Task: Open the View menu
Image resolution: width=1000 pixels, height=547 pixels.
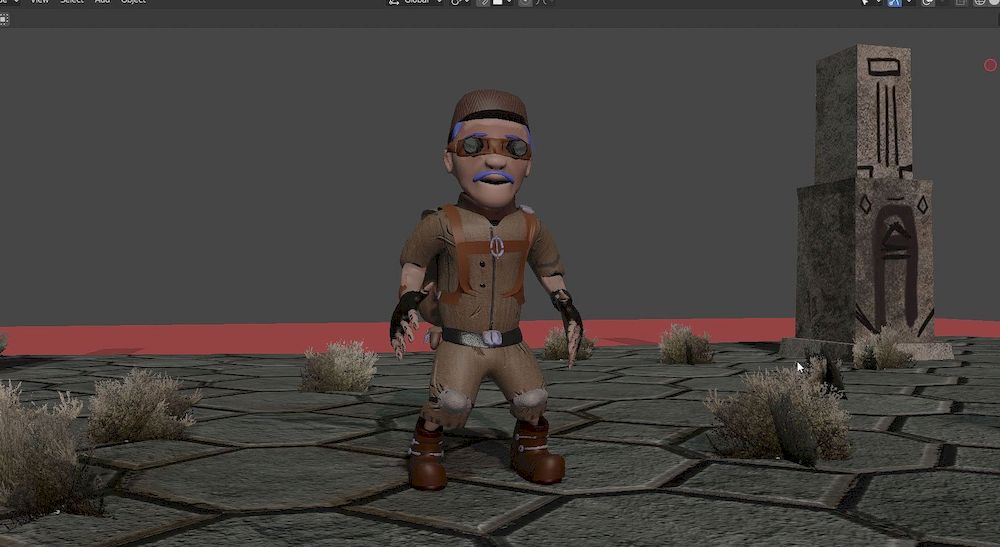Action: (39, 2)
